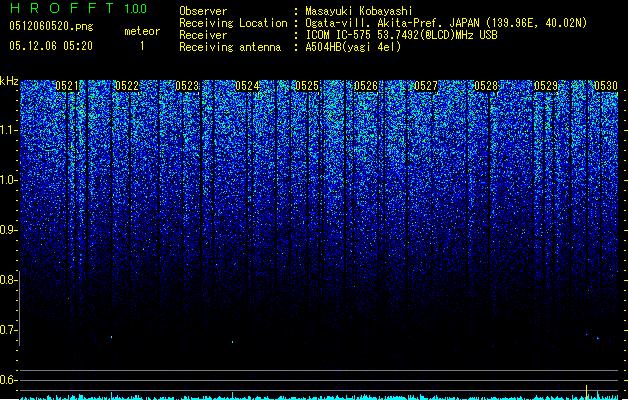
Task: Click the 0523 time marker
Action: pos(187,86)
